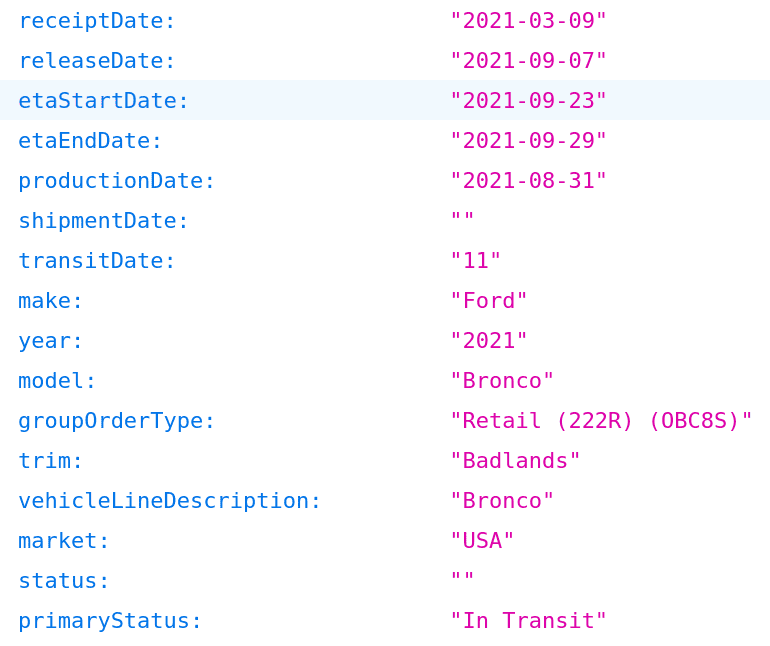Click the value "11"

475,260
